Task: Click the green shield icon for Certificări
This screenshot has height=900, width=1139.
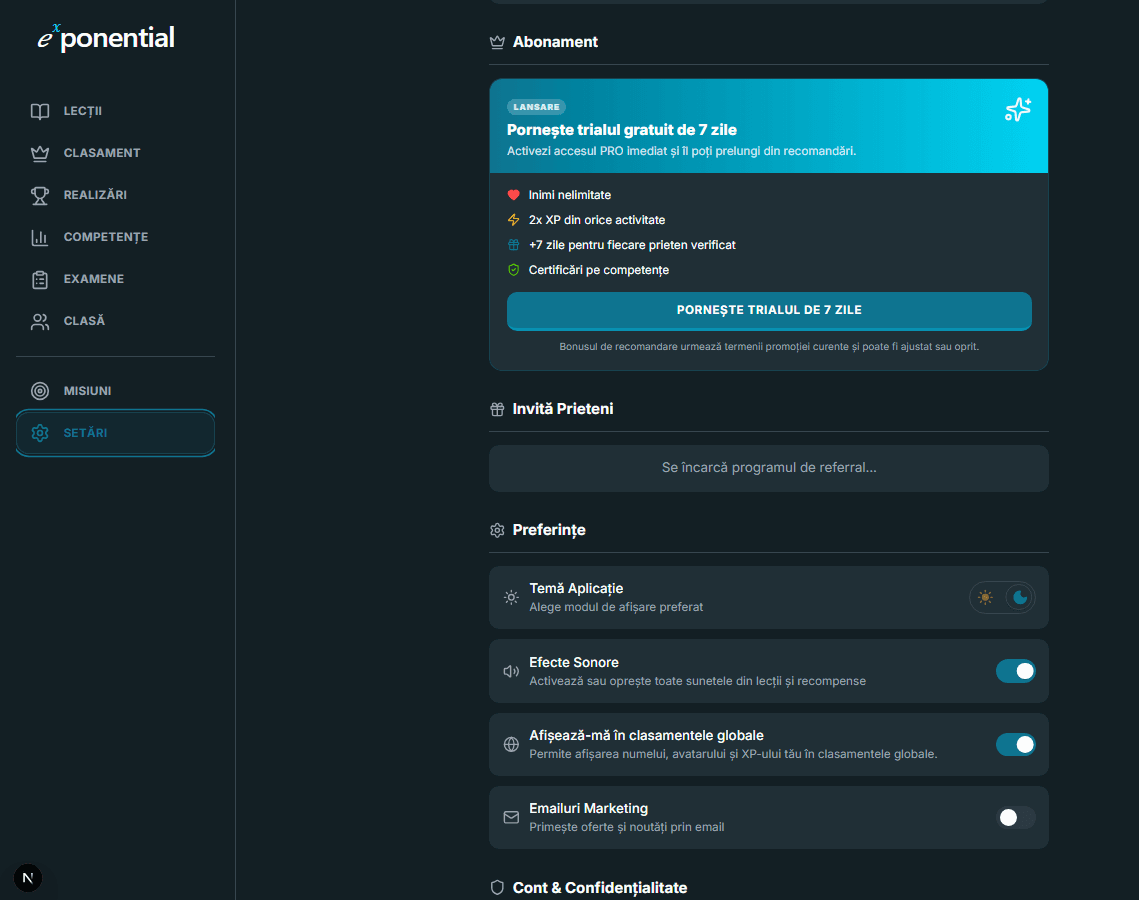Action: pos(514,269)
